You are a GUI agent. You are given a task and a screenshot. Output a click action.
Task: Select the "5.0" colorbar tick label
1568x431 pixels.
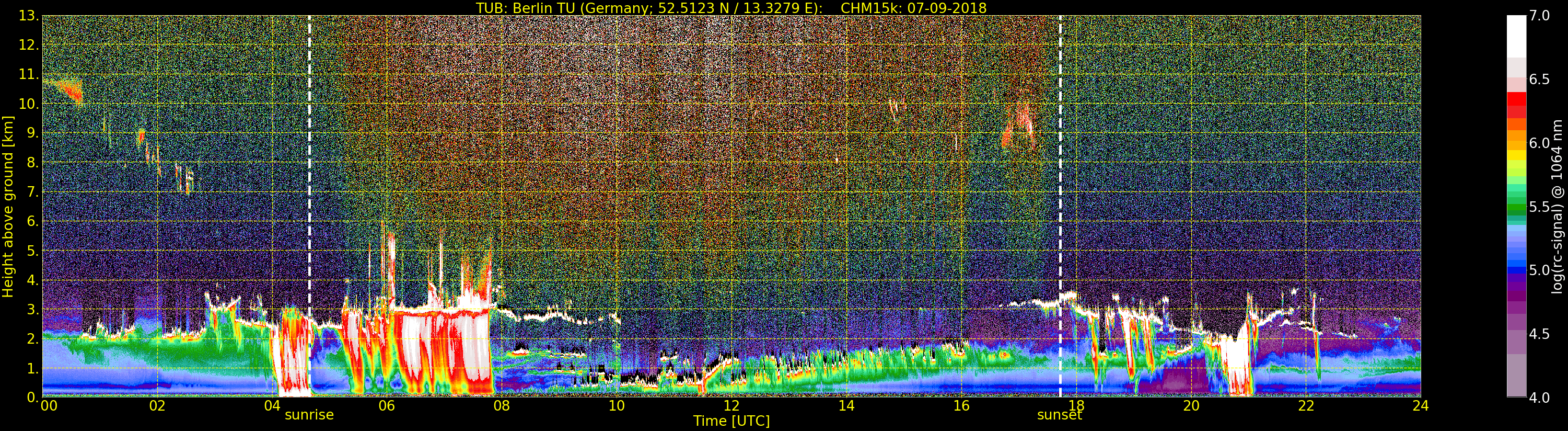point(1539,270)
